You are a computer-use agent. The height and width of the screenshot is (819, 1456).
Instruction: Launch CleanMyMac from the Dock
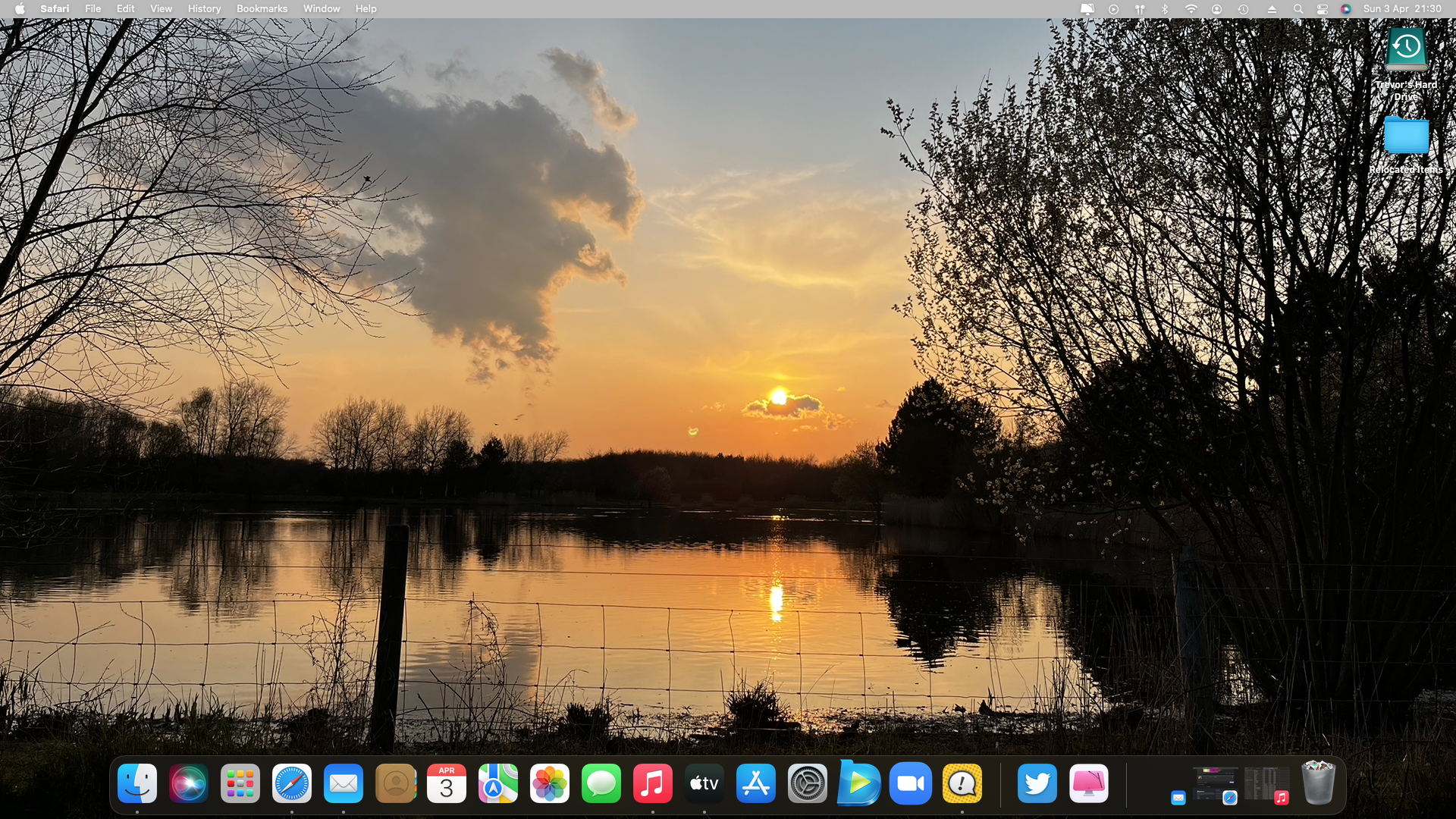pos(1089,783)
